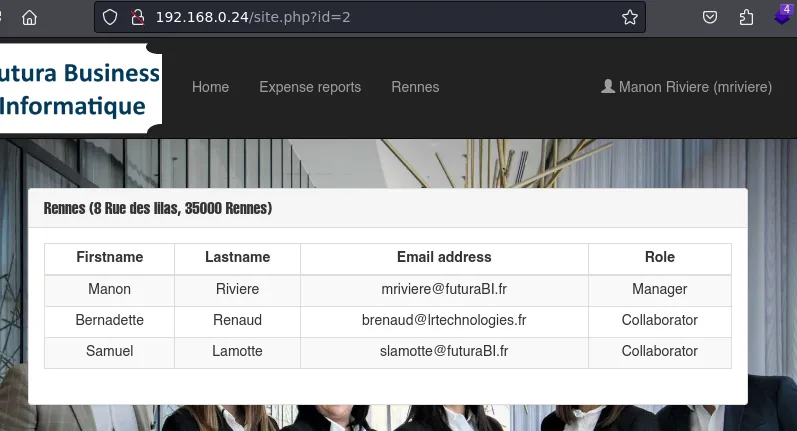Go to Expense reports in navbar

coord(310,87)
